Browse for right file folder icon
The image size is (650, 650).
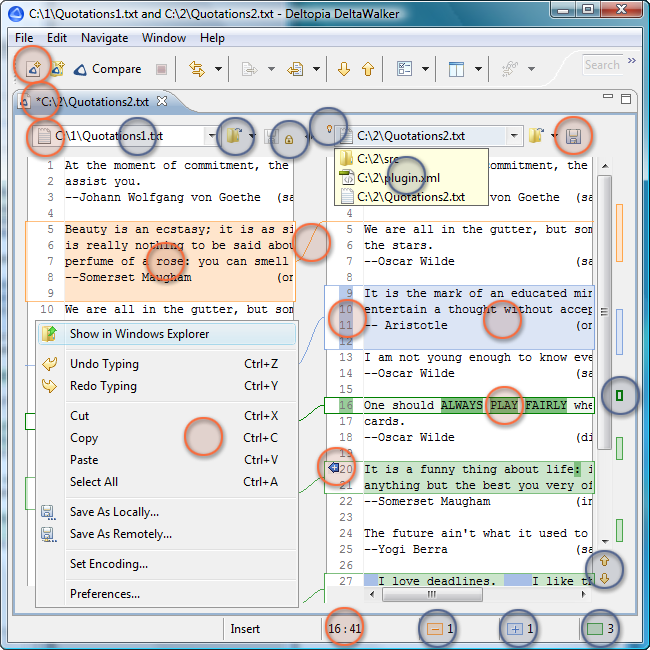click(536, 136)
